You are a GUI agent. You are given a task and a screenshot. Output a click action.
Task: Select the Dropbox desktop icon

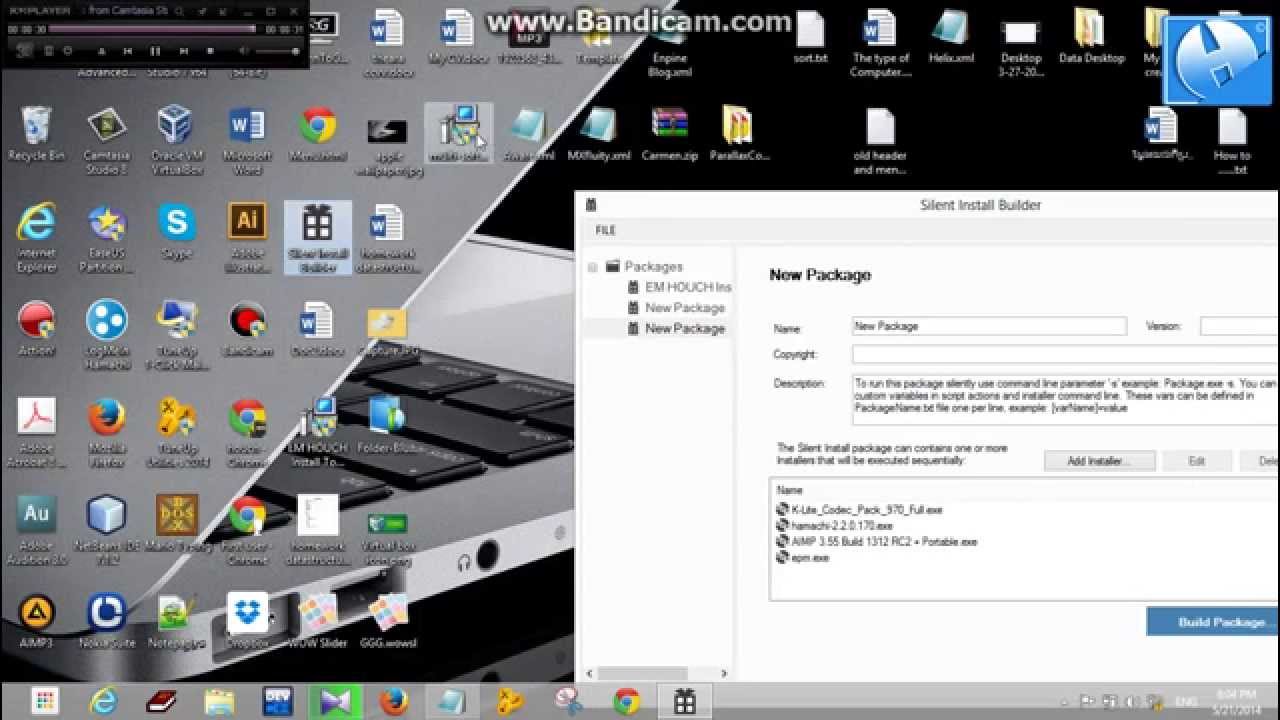[x=247, y=621]
